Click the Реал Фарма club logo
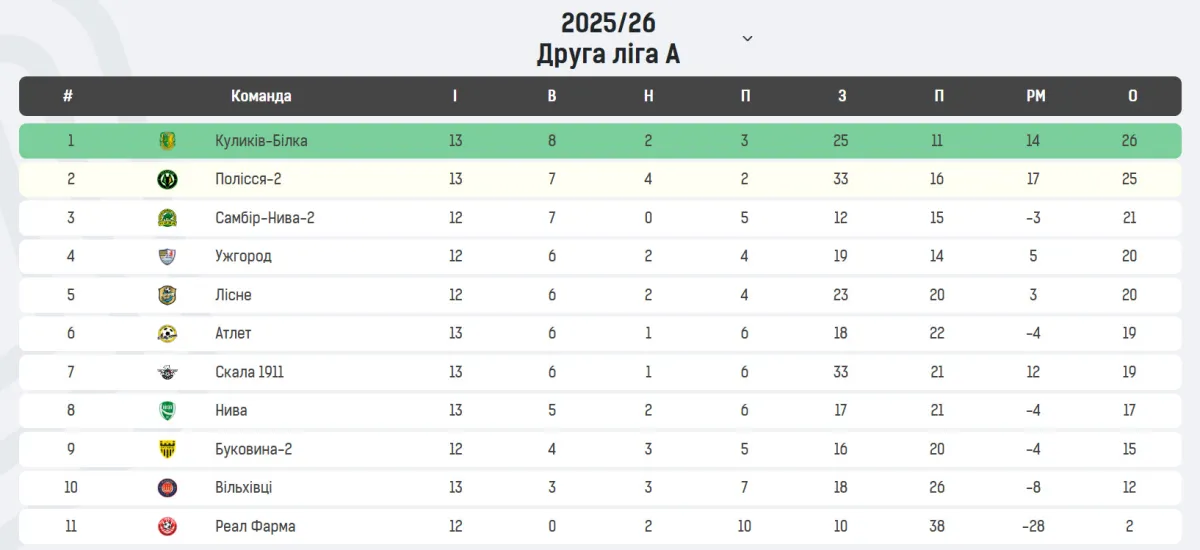 (x=167, y=526)
